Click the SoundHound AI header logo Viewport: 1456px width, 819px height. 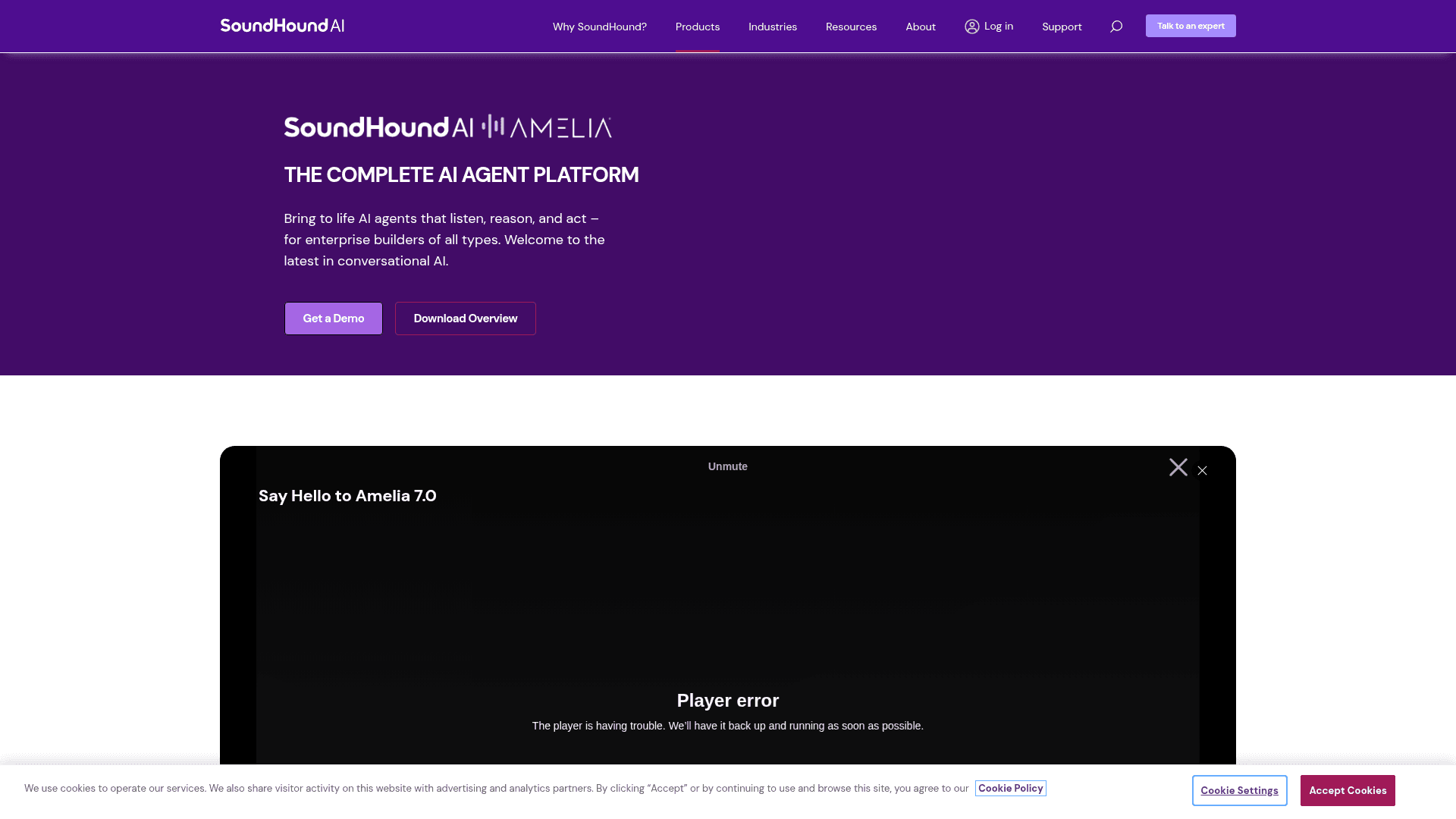coord(282,26)
